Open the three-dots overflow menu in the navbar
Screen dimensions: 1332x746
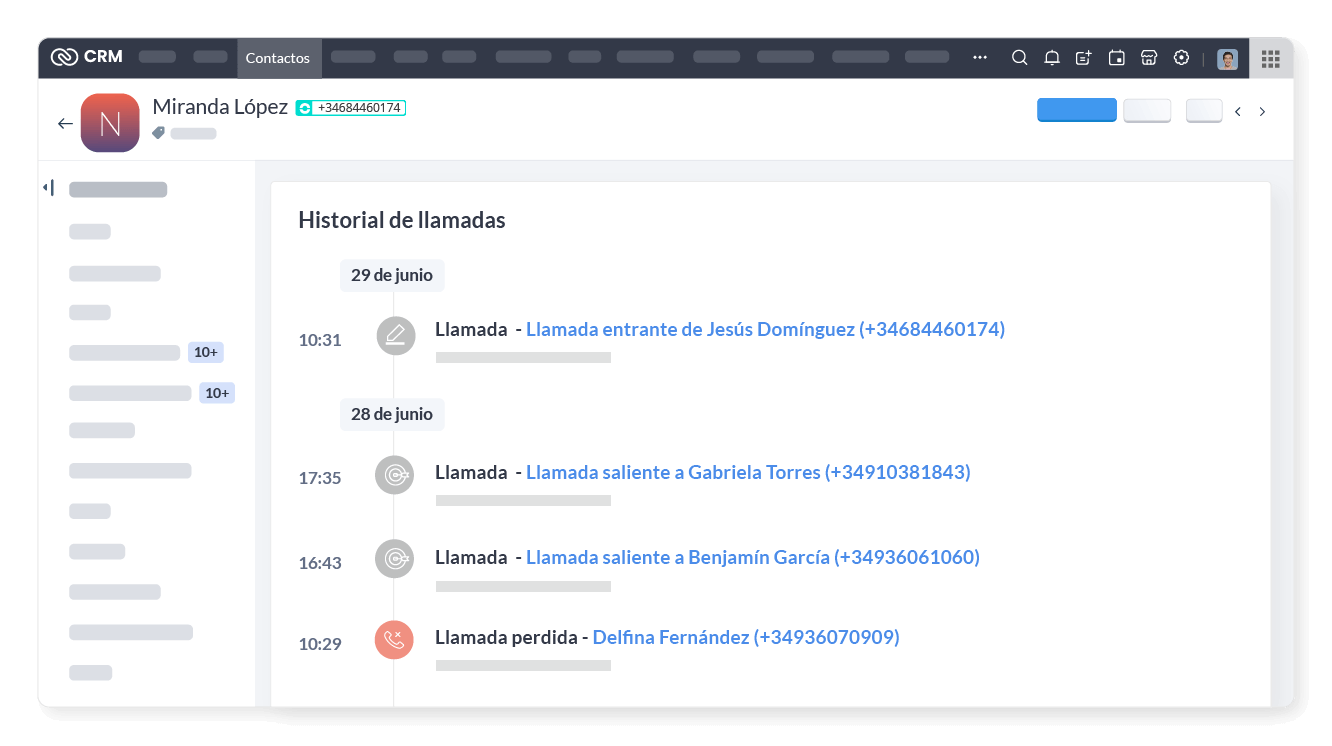point(979,58)
